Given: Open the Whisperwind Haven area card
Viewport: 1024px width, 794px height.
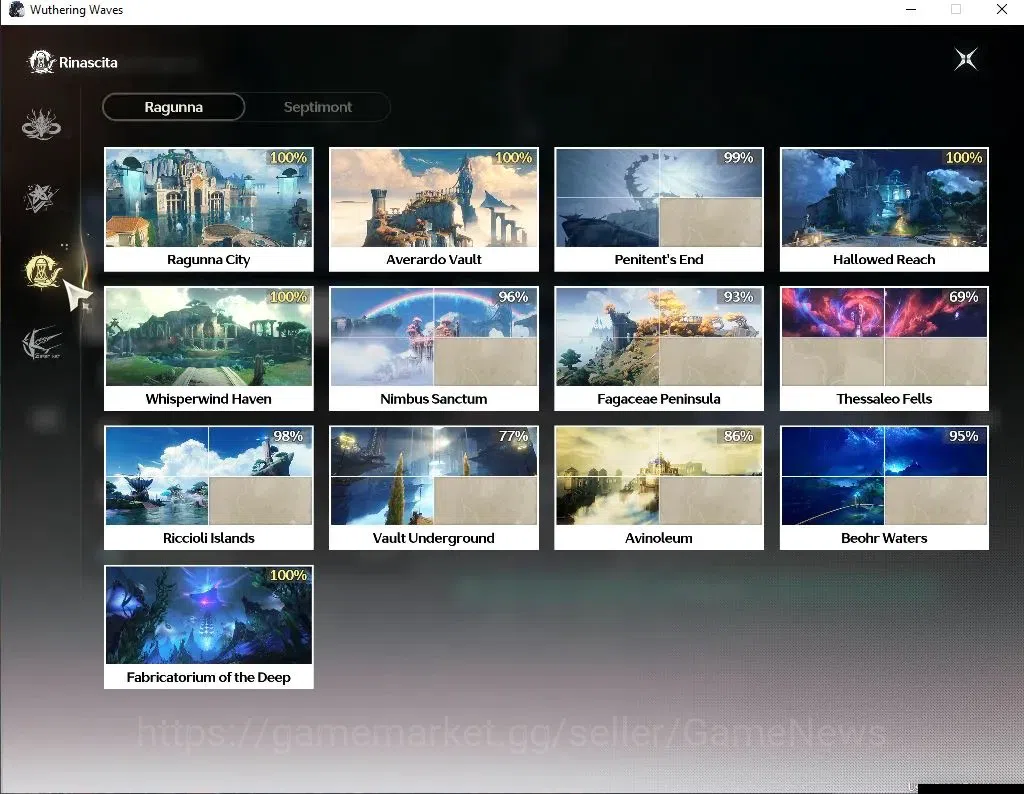Looking at the screenshot, I should 209,349.
